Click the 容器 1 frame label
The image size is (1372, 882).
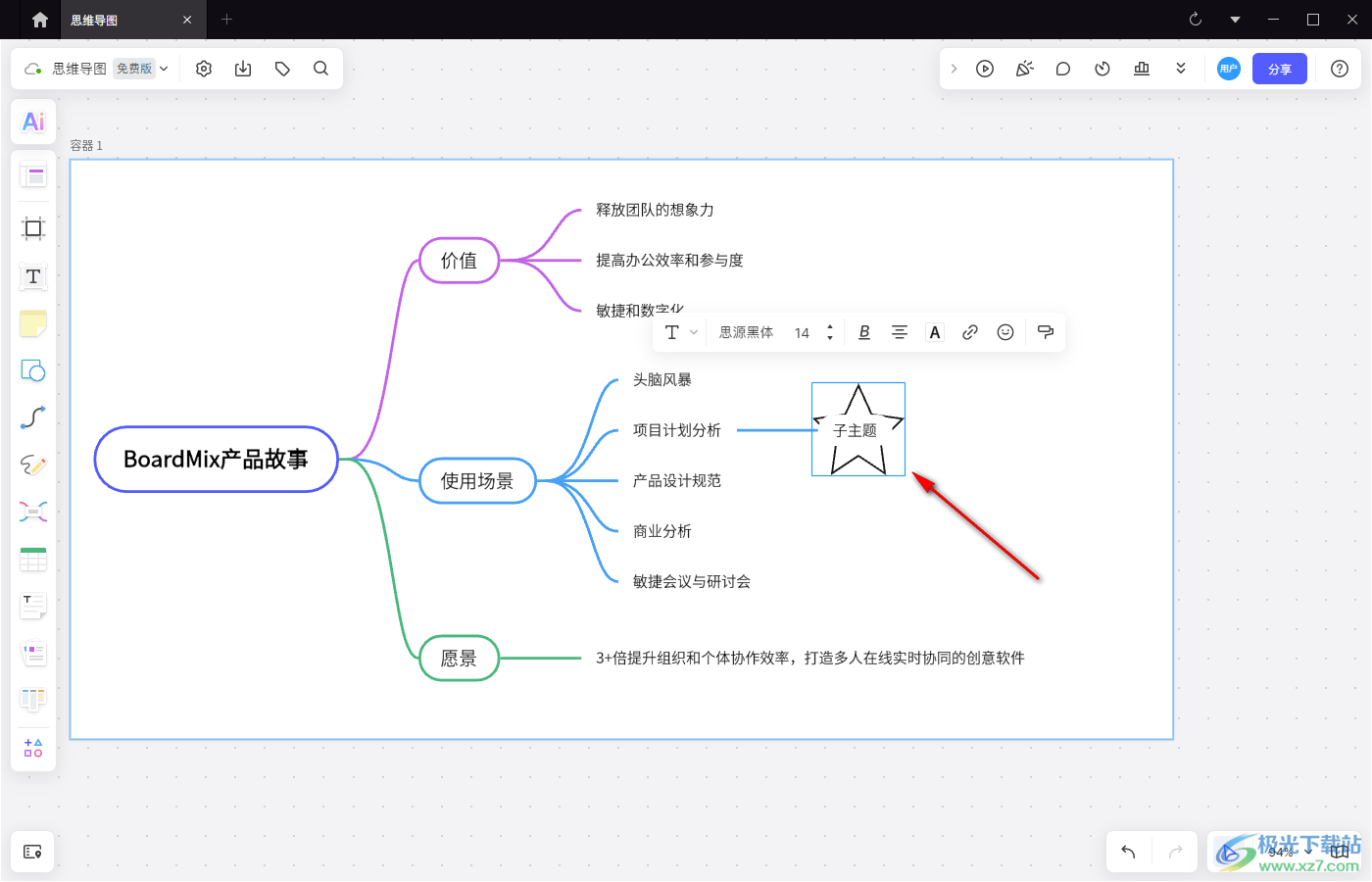tap(86, 145)
